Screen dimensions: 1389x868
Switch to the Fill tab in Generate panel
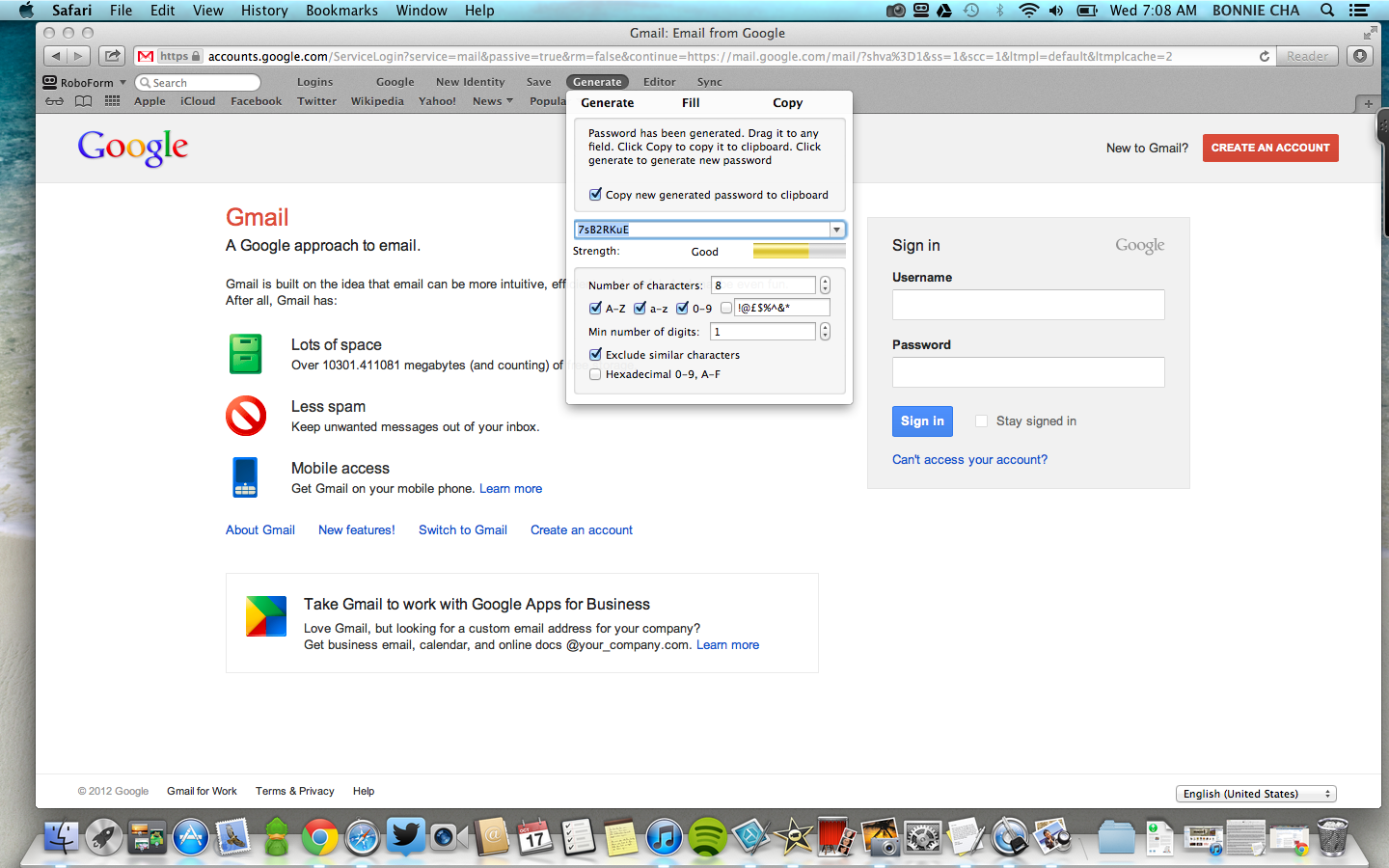click(691, 102)
